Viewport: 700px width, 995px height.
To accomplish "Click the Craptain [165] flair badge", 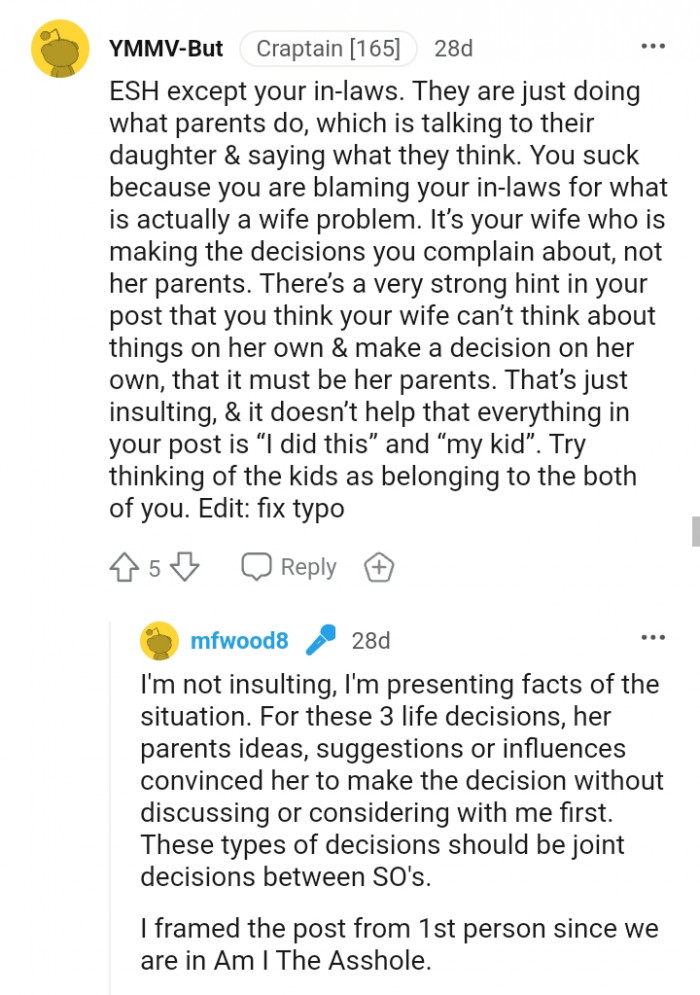I will pos(328,48).
